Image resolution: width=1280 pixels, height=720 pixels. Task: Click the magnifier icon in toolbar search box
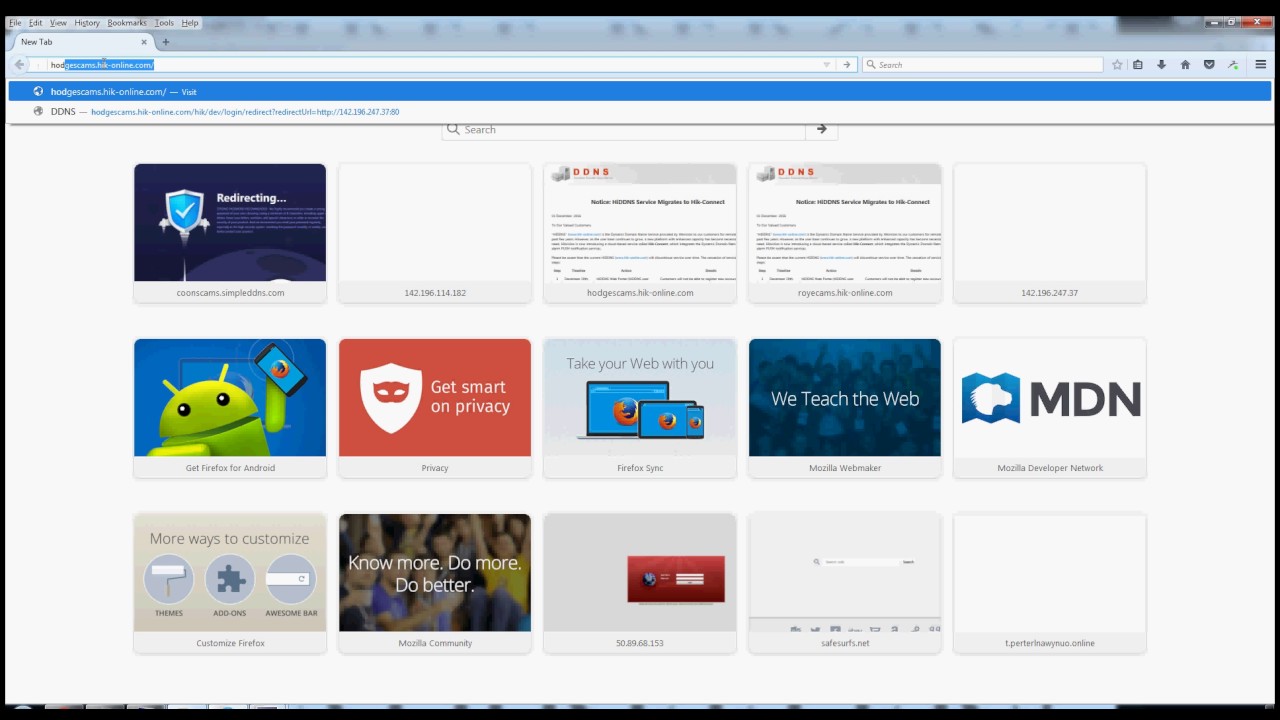(x=871, y=64)
